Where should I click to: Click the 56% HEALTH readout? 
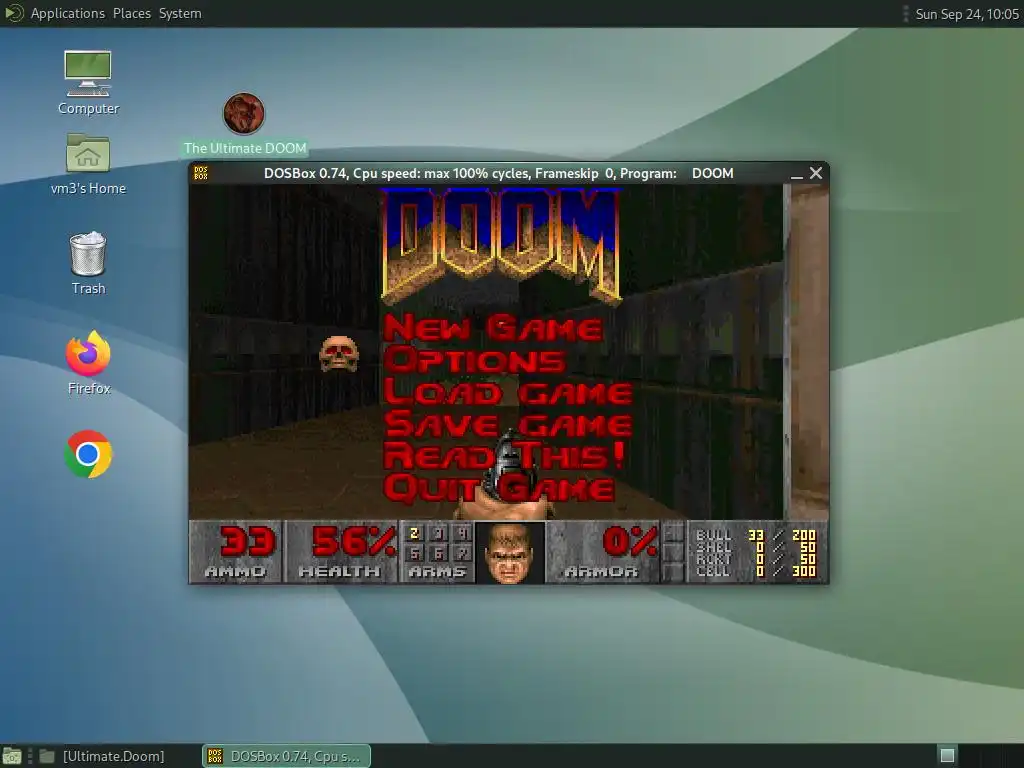341,552
